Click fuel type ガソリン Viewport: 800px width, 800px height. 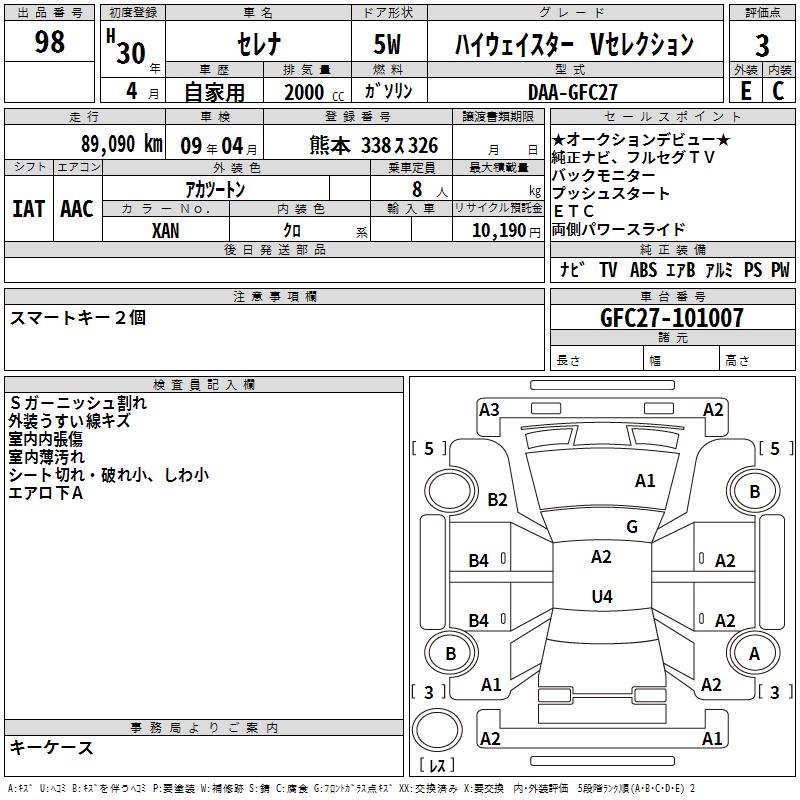[388, 91]
